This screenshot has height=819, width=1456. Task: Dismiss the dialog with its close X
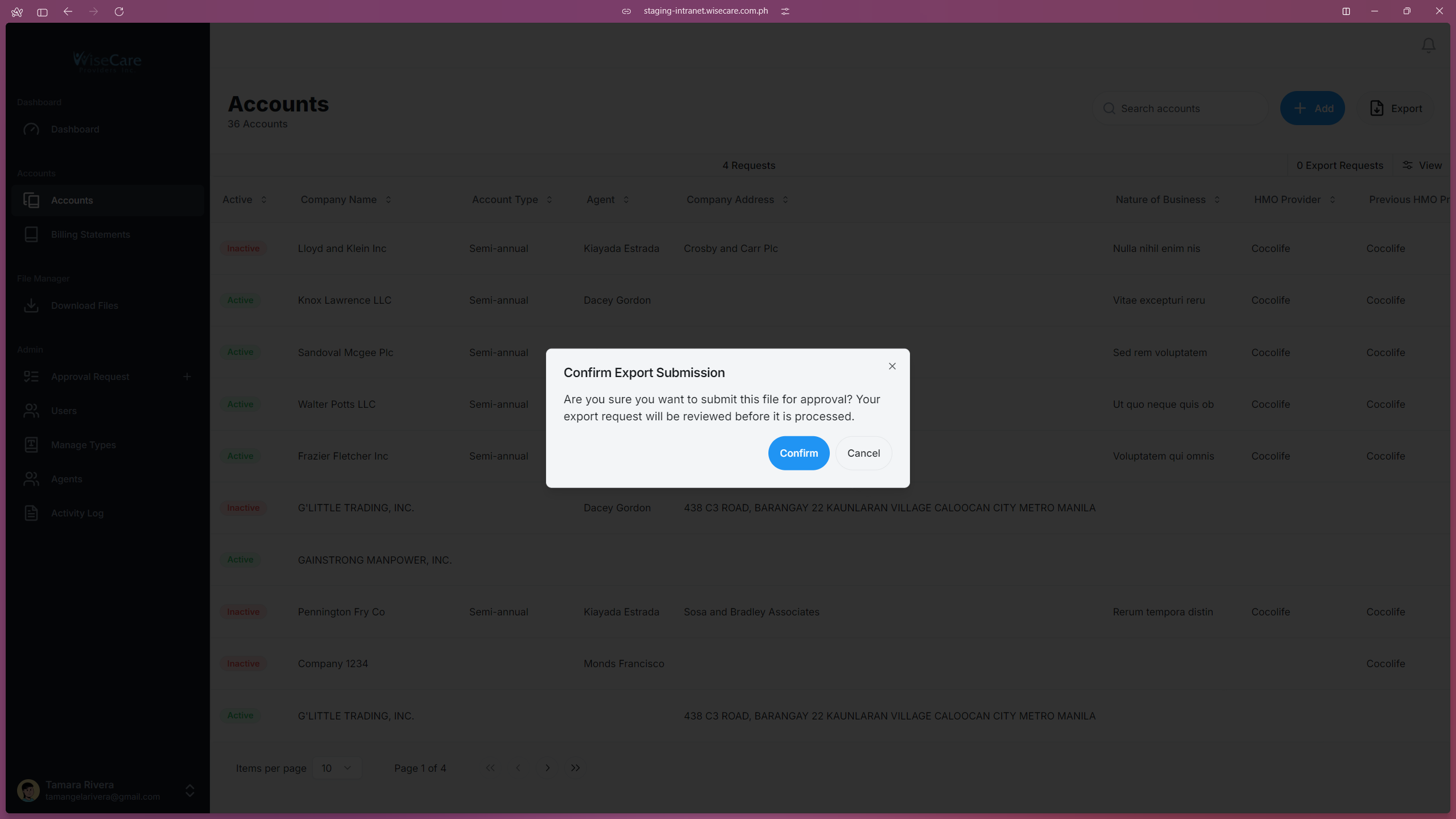point(892,366)
